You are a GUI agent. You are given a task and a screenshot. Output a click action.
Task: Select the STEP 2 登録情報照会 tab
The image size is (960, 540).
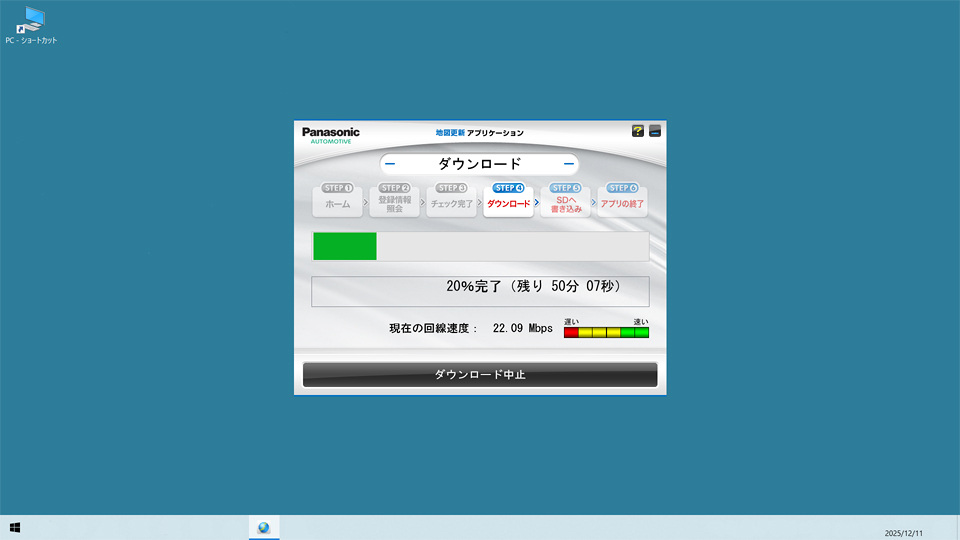click(x=394, y=200)
